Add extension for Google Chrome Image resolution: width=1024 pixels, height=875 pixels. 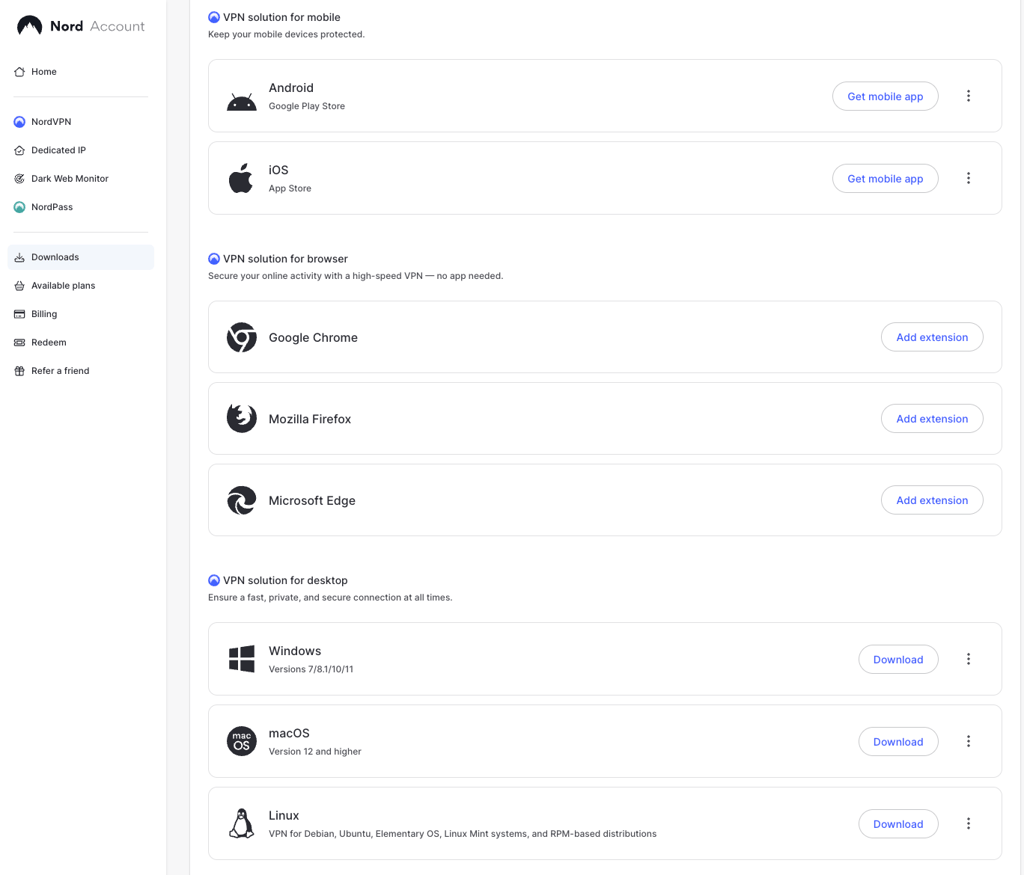[932, 337]
